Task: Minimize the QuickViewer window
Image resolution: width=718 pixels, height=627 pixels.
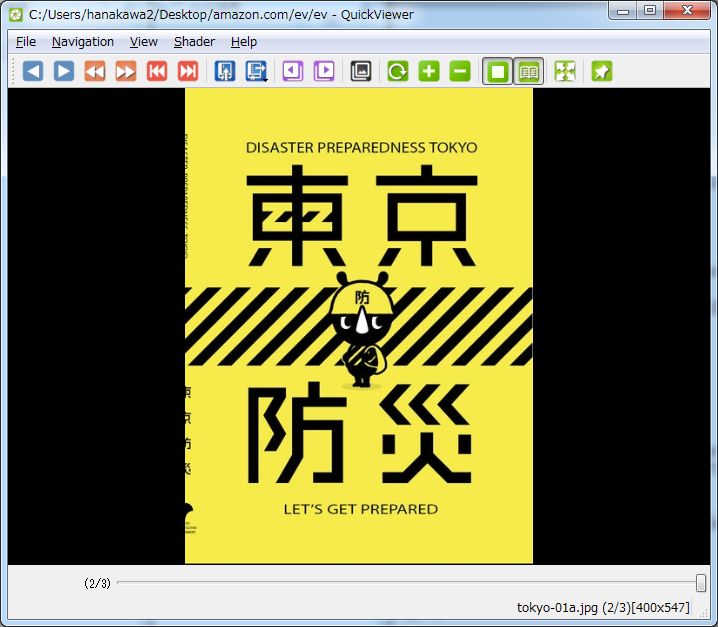Action: tap(623, 11)
